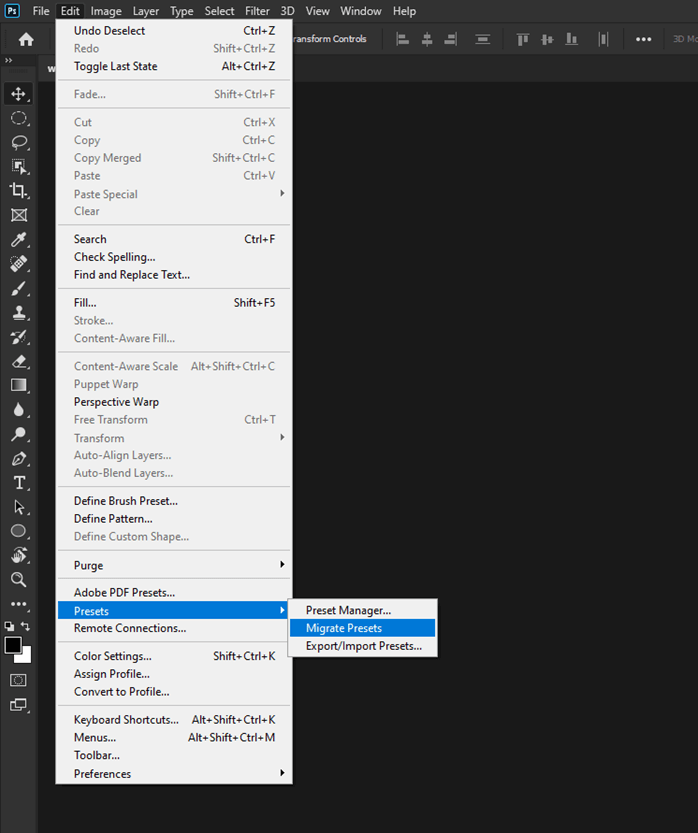
Task: Select the Lasso tool
Action: pyautogui.click(x=19, y=142)
